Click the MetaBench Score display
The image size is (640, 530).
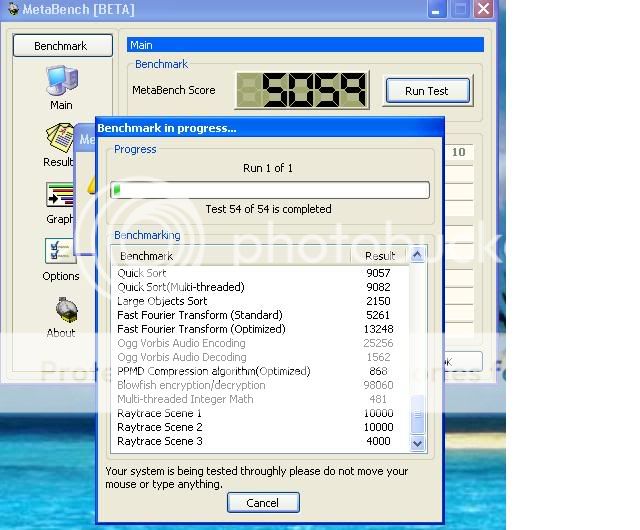(x=301, y=90)
